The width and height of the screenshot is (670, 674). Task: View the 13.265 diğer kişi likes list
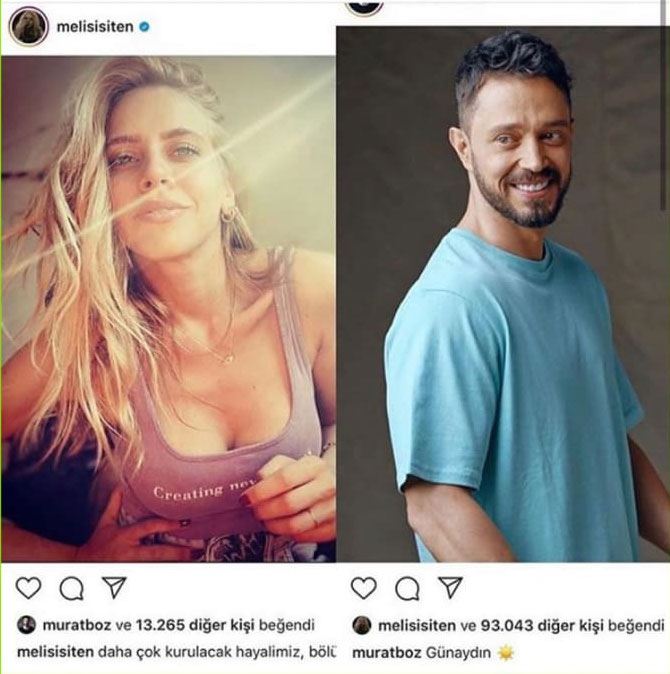(x=195, y=625)
